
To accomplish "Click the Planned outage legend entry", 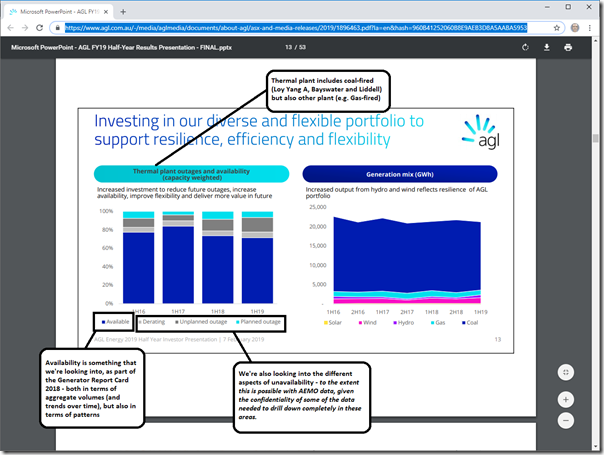I will point(258,322).
